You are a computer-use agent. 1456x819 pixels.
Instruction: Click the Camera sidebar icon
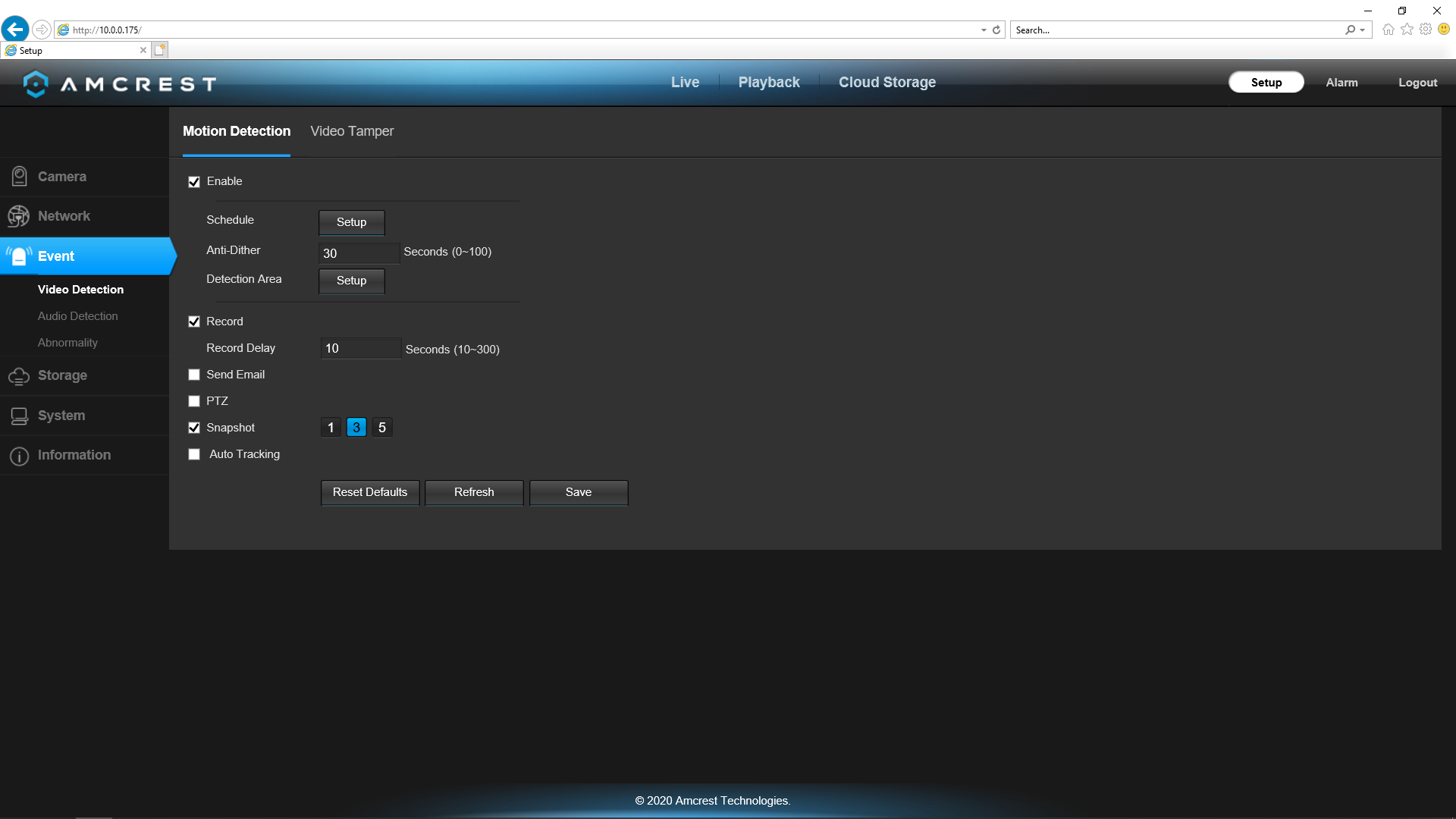point(19,177)
